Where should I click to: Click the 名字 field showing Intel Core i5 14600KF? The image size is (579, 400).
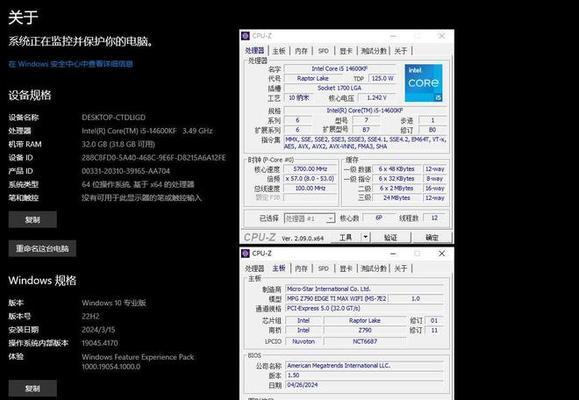click(x=340, y=69)
